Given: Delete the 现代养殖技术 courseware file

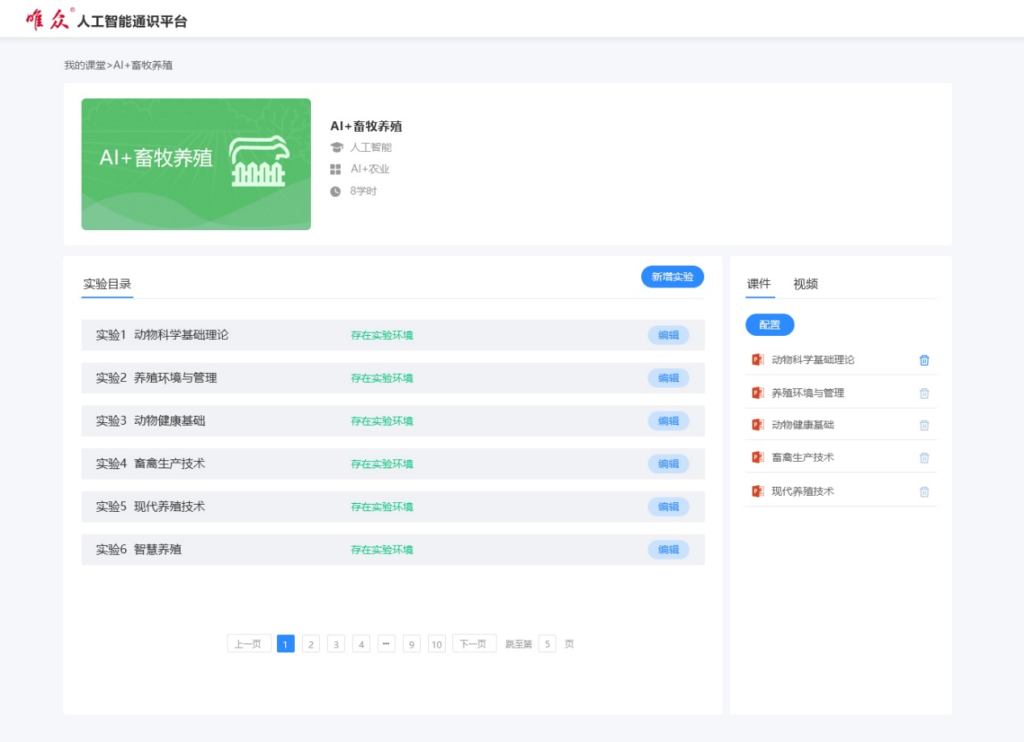Looking at the screenshot, I should [923, 491].
